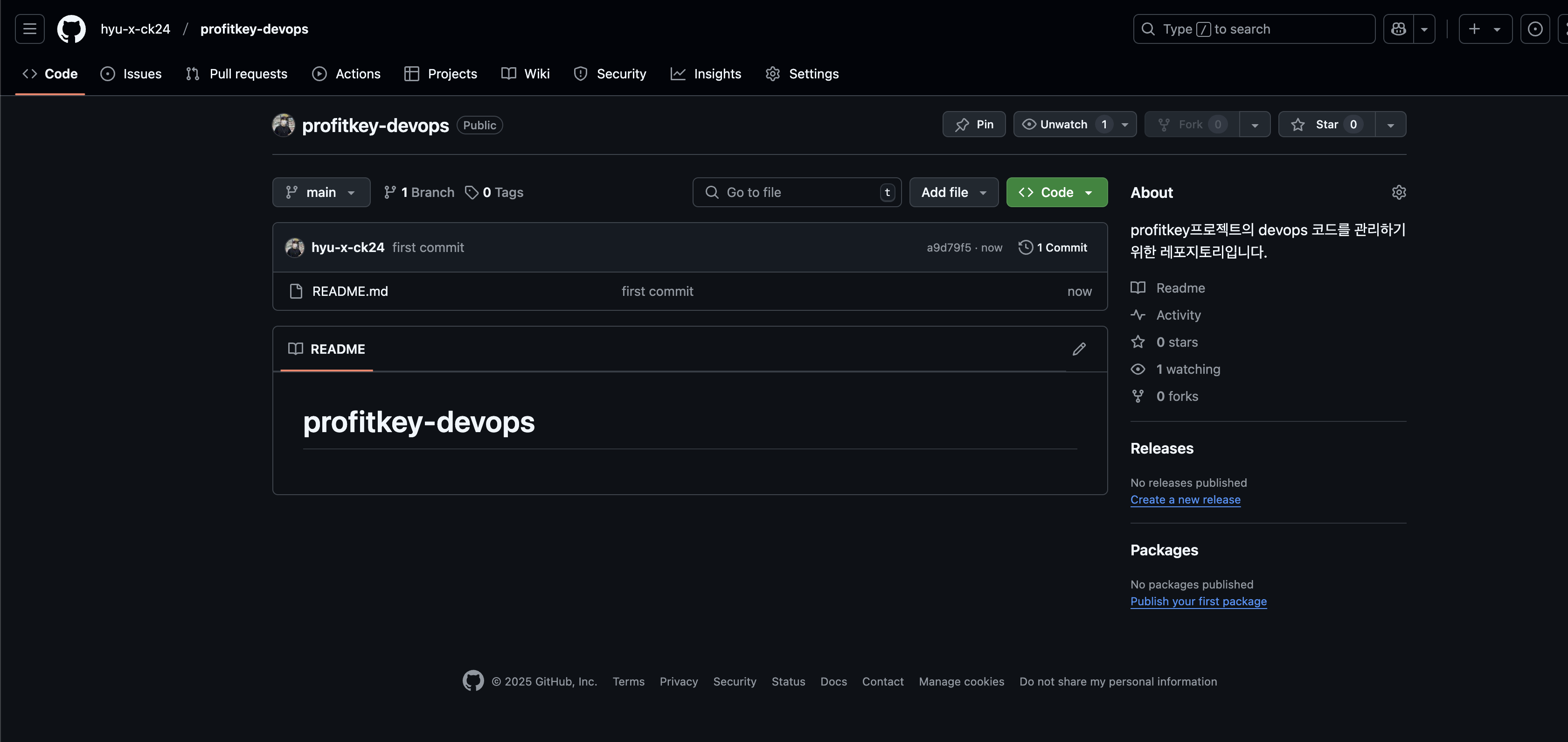Screen dimensions: 1568x742
Task: Open Copilot chat icon in header
Action: point(1398,28)
